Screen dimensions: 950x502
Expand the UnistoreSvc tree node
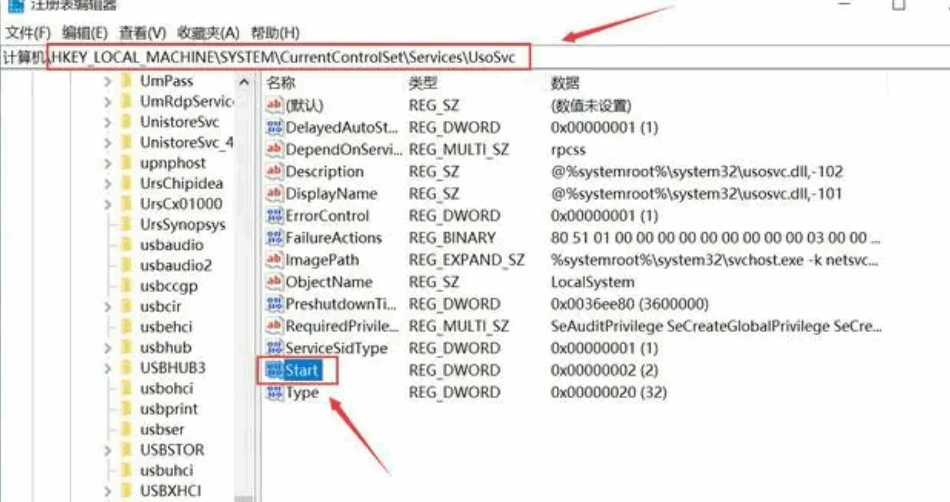[x=108, y=122]
